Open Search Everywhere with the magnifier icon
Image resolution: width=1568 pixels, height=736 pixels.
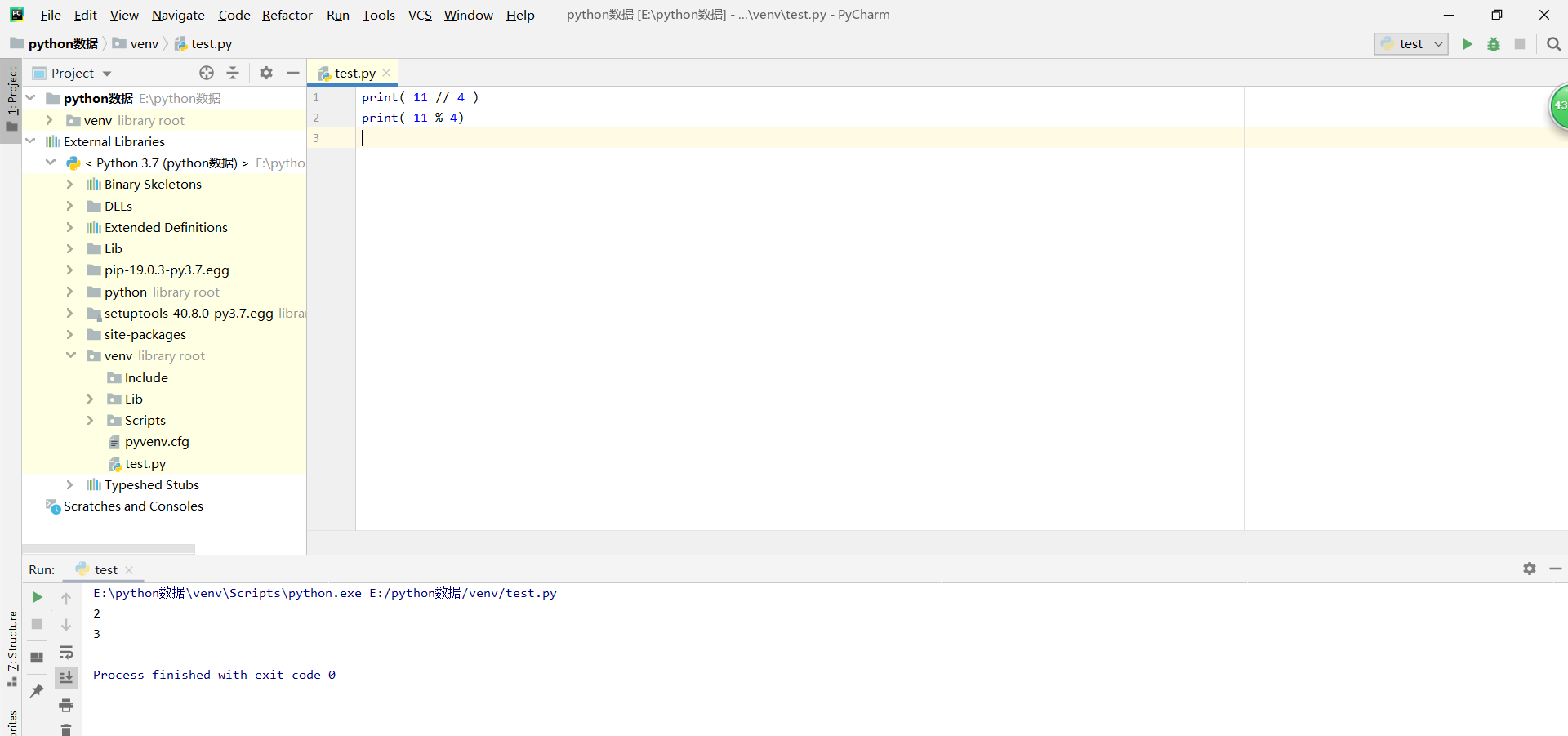click(1553, 44)
